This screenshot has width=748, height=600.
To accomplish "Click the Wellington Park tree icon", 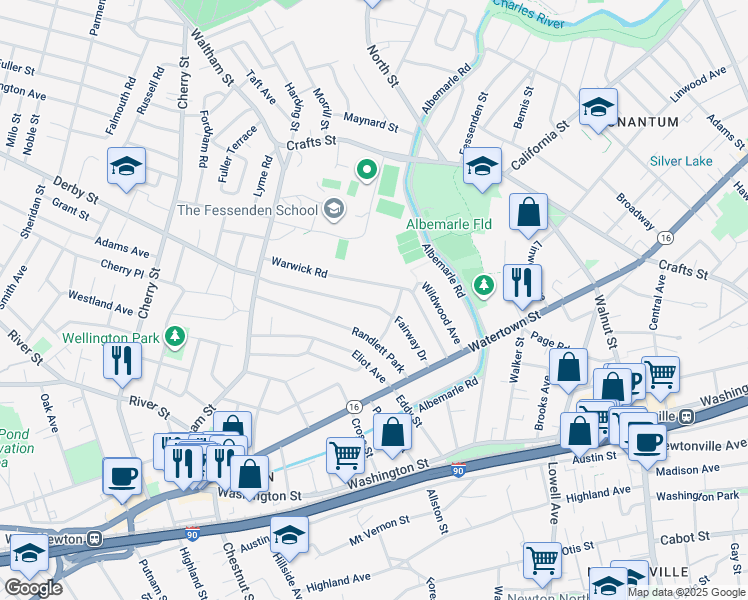I will 176,336.
